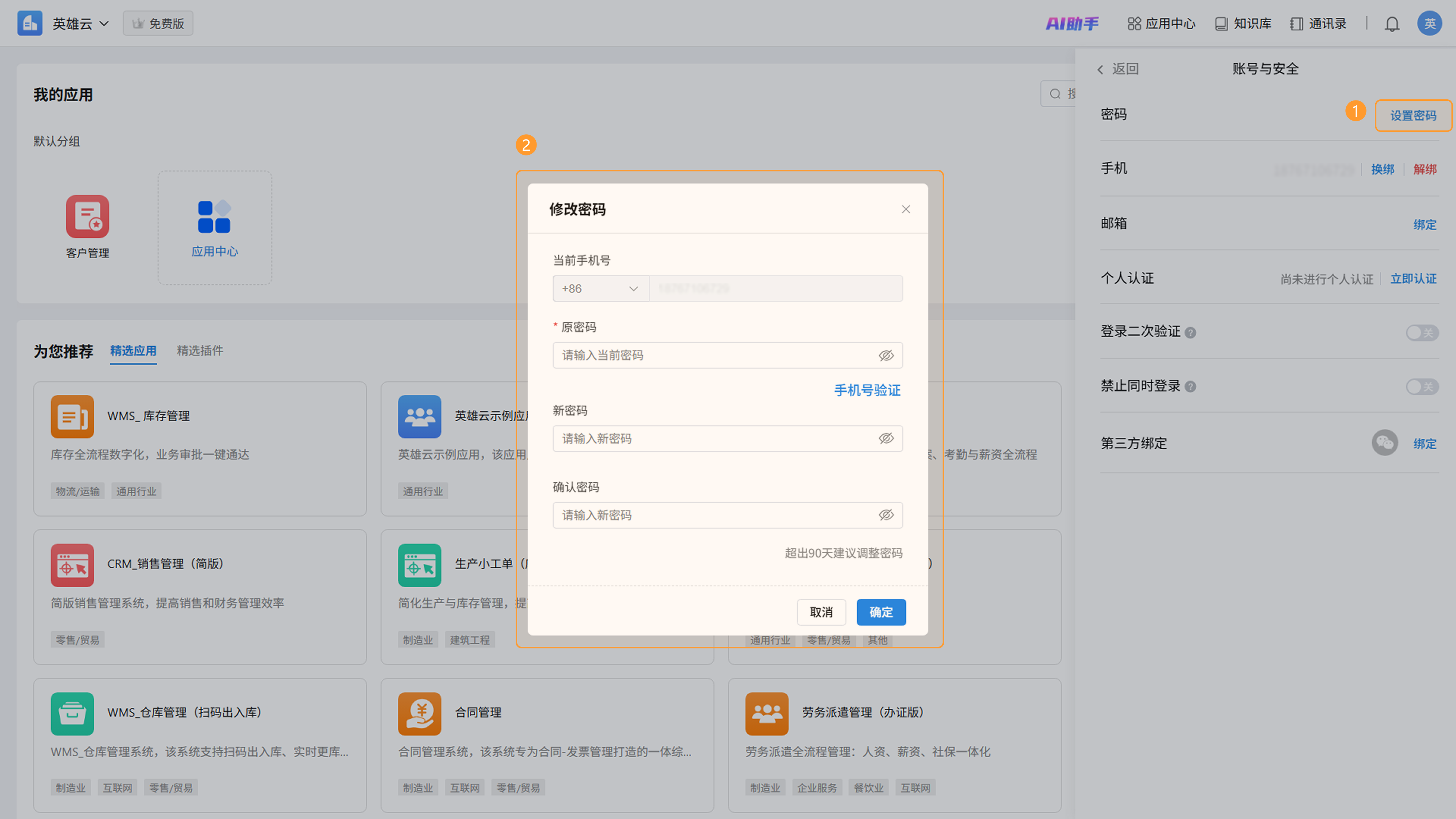The width and height of the screenshot is (1456, 819).
Task: Click the notification bell icon
Action: (1392, 24)
